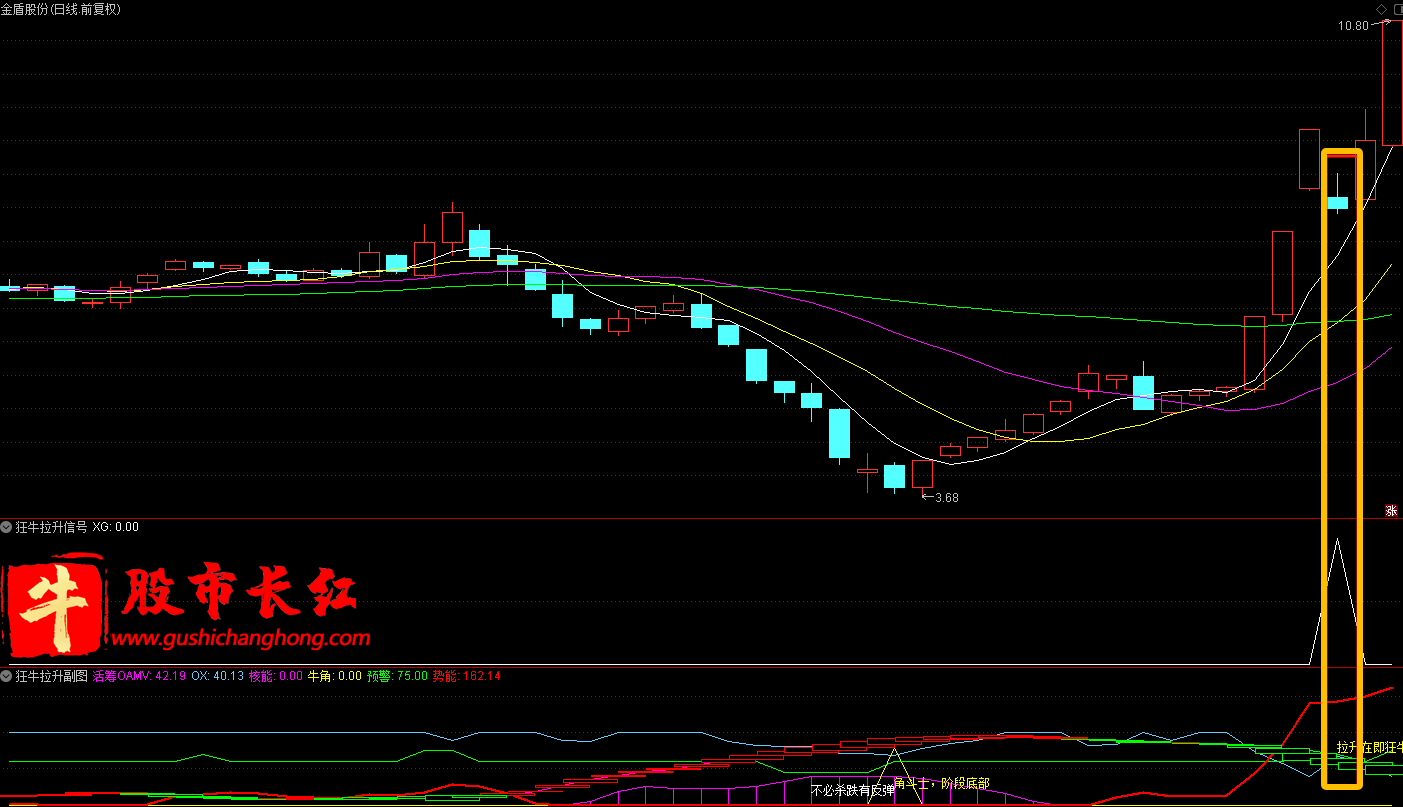Viewport: 1403px width, 807px height.
Task: Click the 势能: 162.14 value
Action: [466, 676]
